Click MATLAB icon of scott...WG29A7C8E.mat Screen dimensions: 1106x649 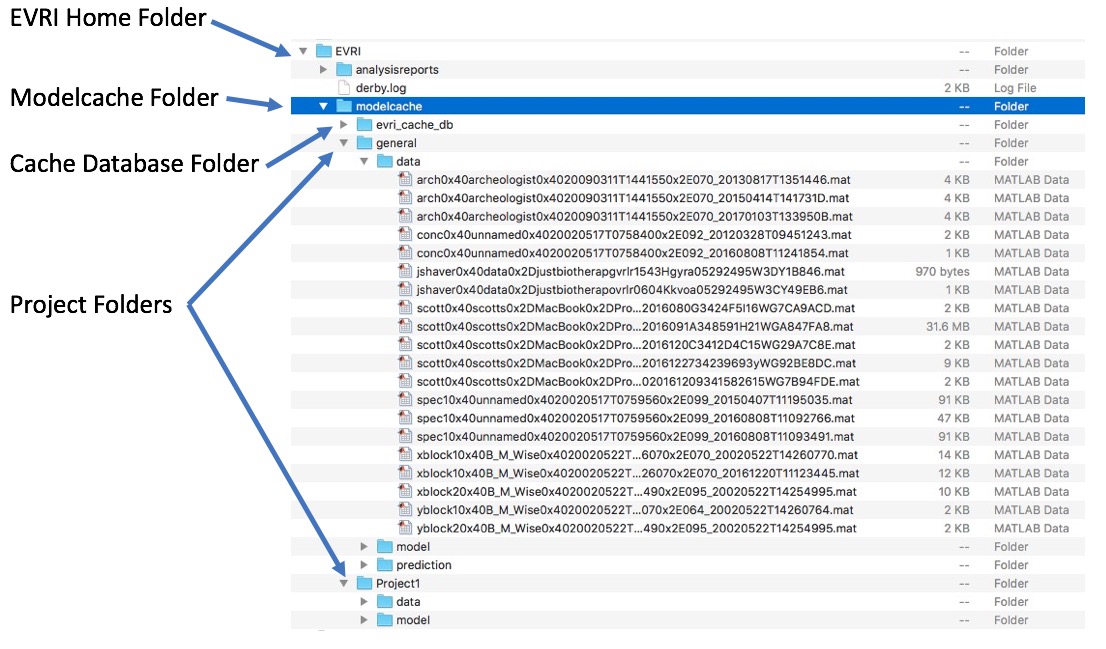[x=405, y=344]
